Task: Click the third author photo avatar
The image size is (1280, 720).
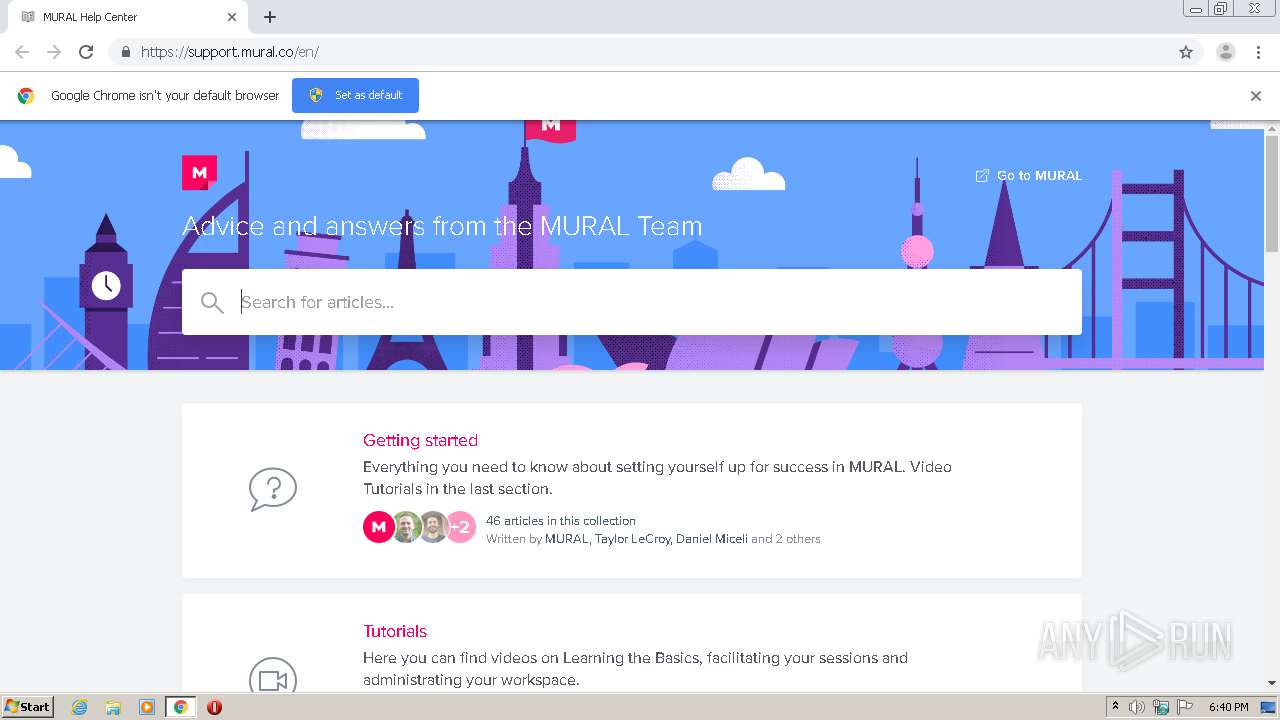Action: [x=433, y=527]
